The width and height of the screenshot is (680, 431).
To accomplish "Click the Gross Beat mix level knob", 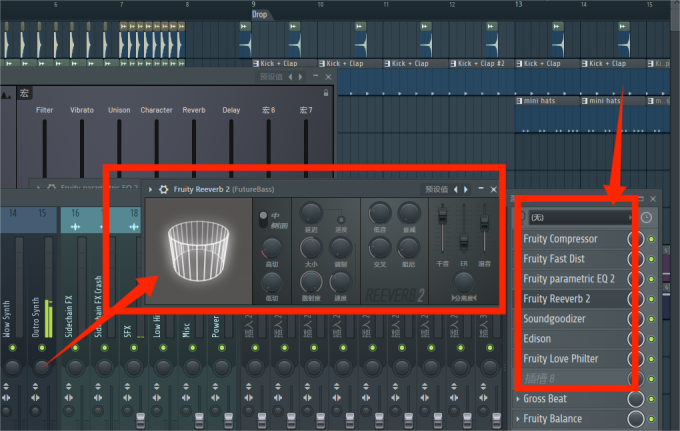I will point(636,399).
